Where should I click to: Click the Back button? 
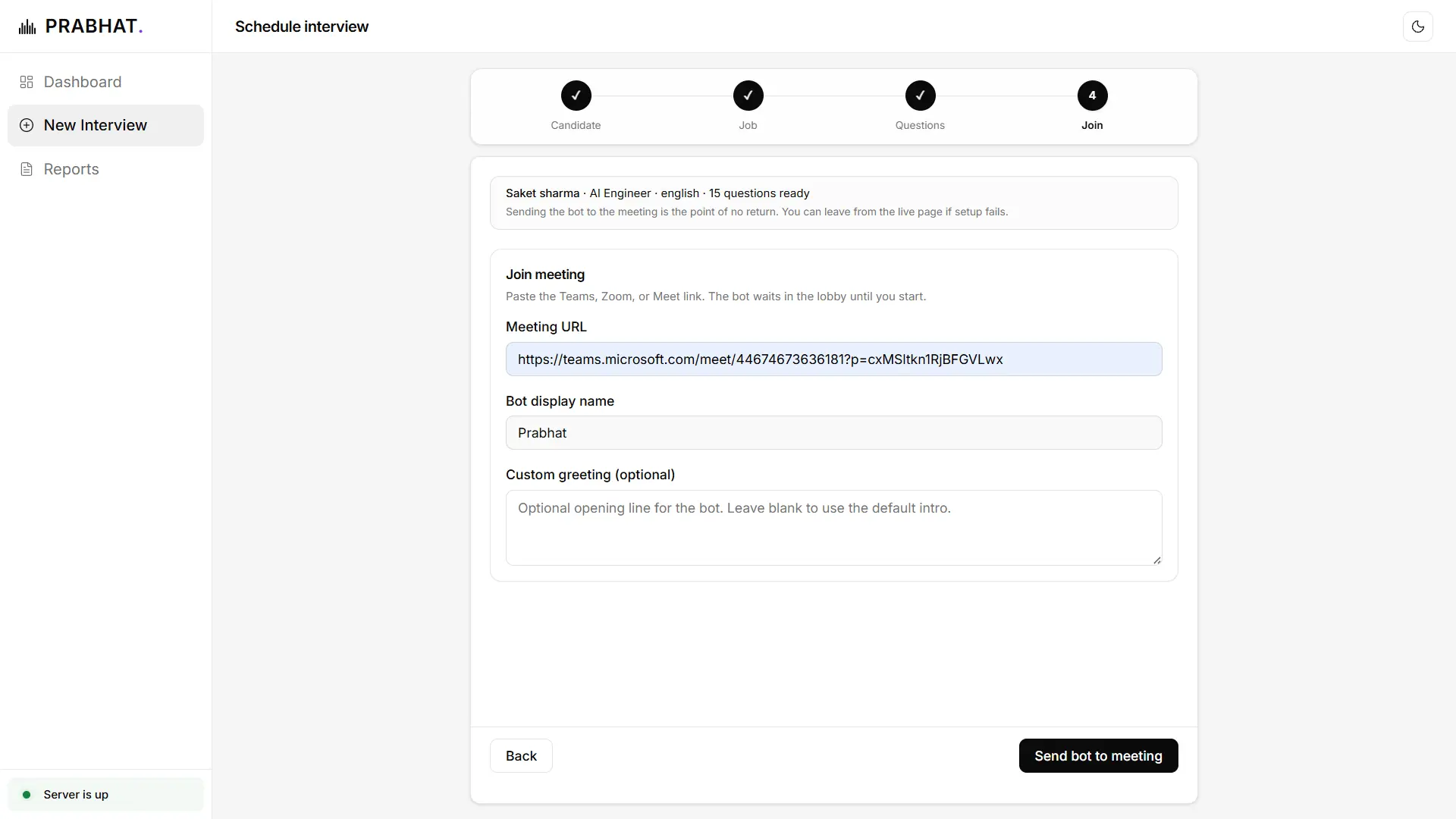point(521,756)
